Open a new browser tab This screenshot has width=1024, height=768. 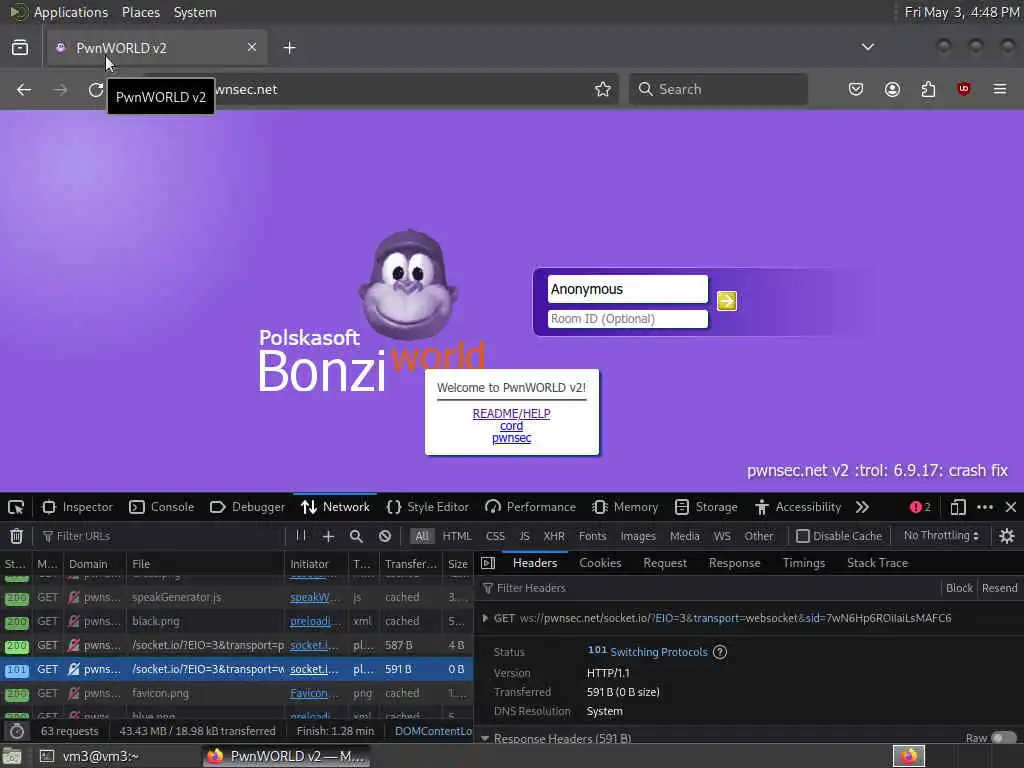point(289,48)
